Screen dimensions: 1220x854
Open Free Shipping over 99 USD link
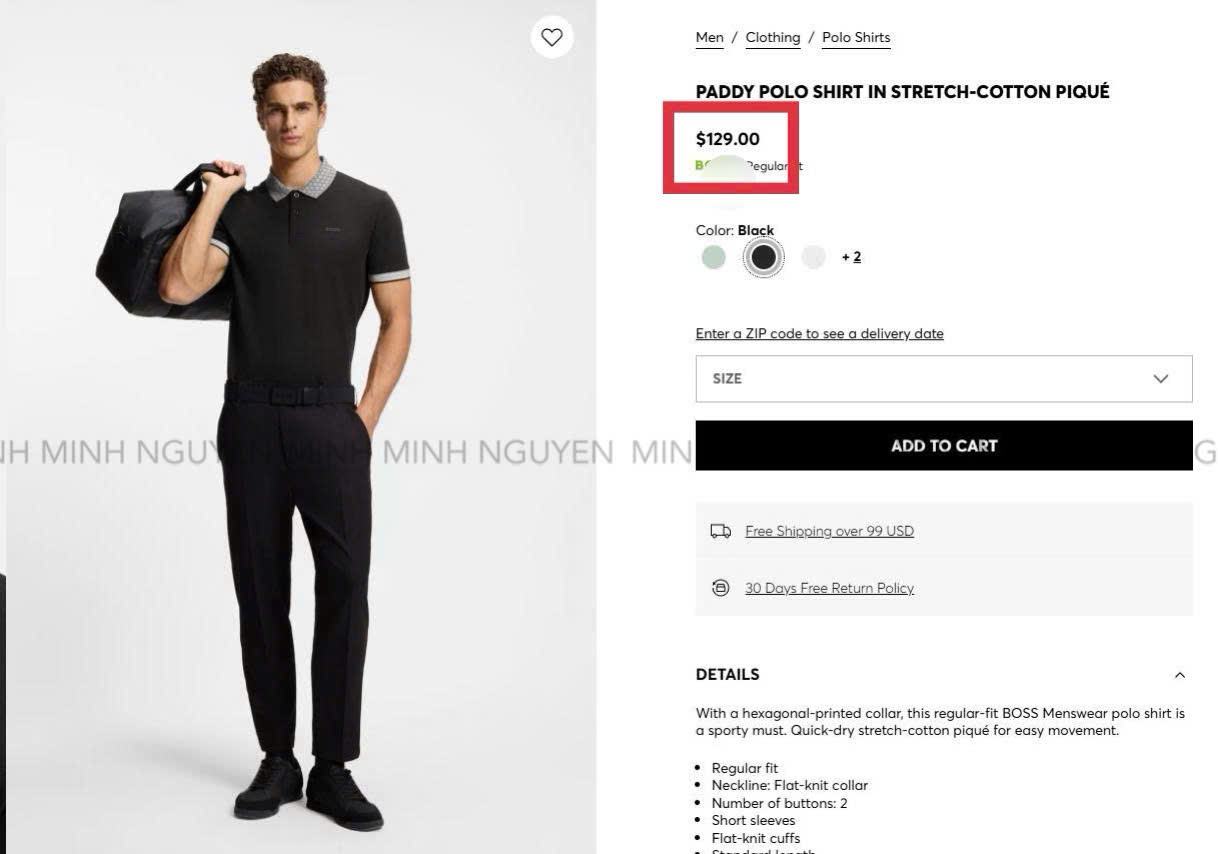click(x=829, y=531)
